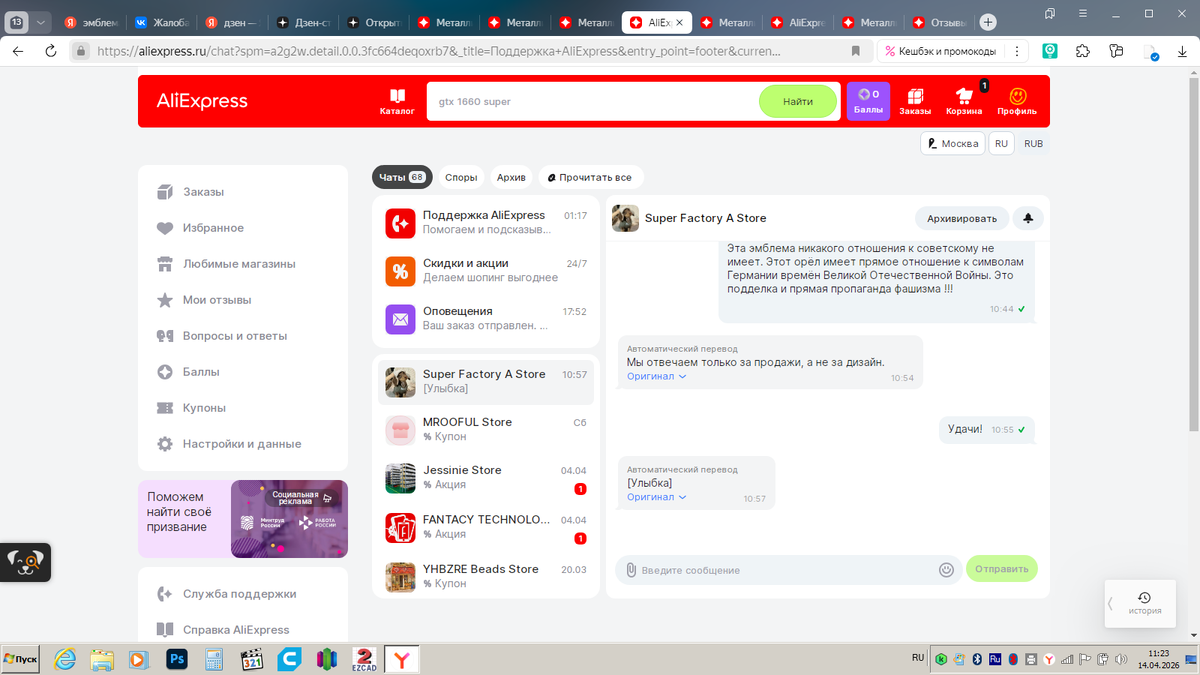Select the Чаты tab
1200x675 pixels.
pos(402,177)
